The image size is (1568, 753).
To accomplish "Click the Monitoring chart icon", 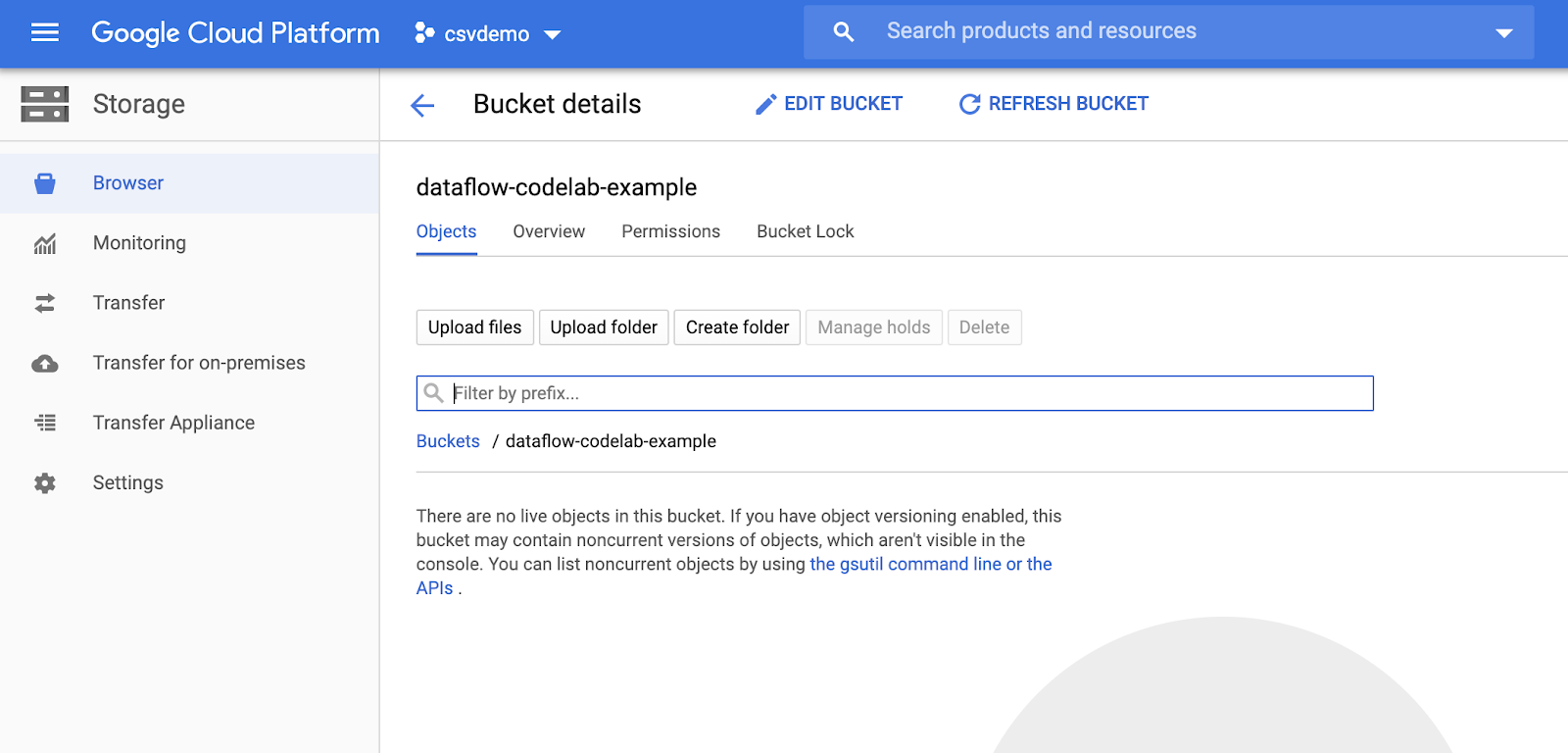I will 45,244.
